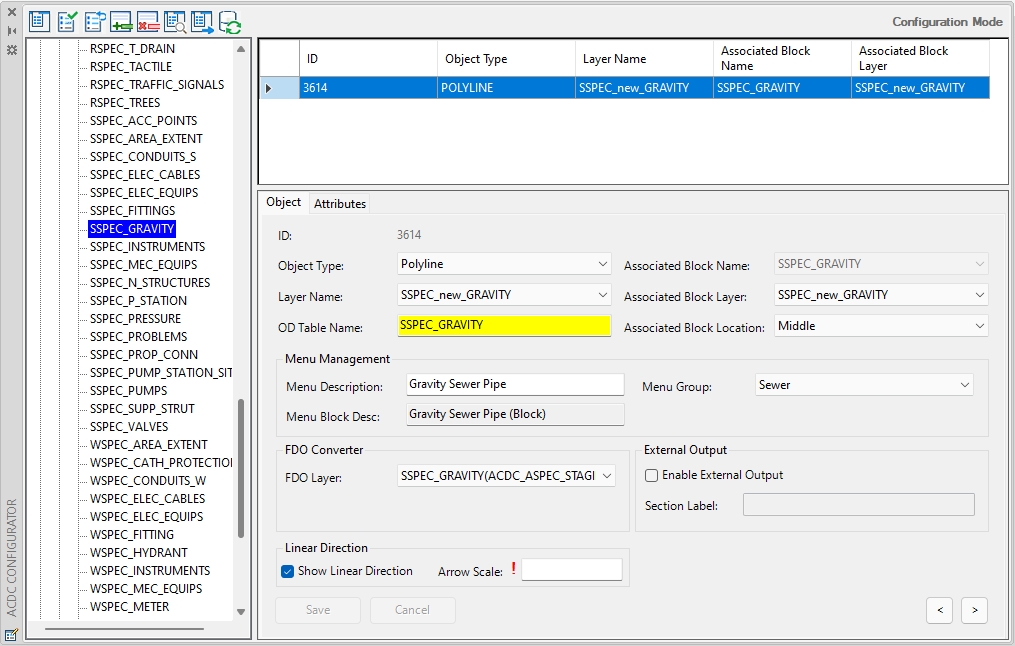Click the POLYLINE cell in the grid
Viewport: 1015px width, 646px height.
506,88
